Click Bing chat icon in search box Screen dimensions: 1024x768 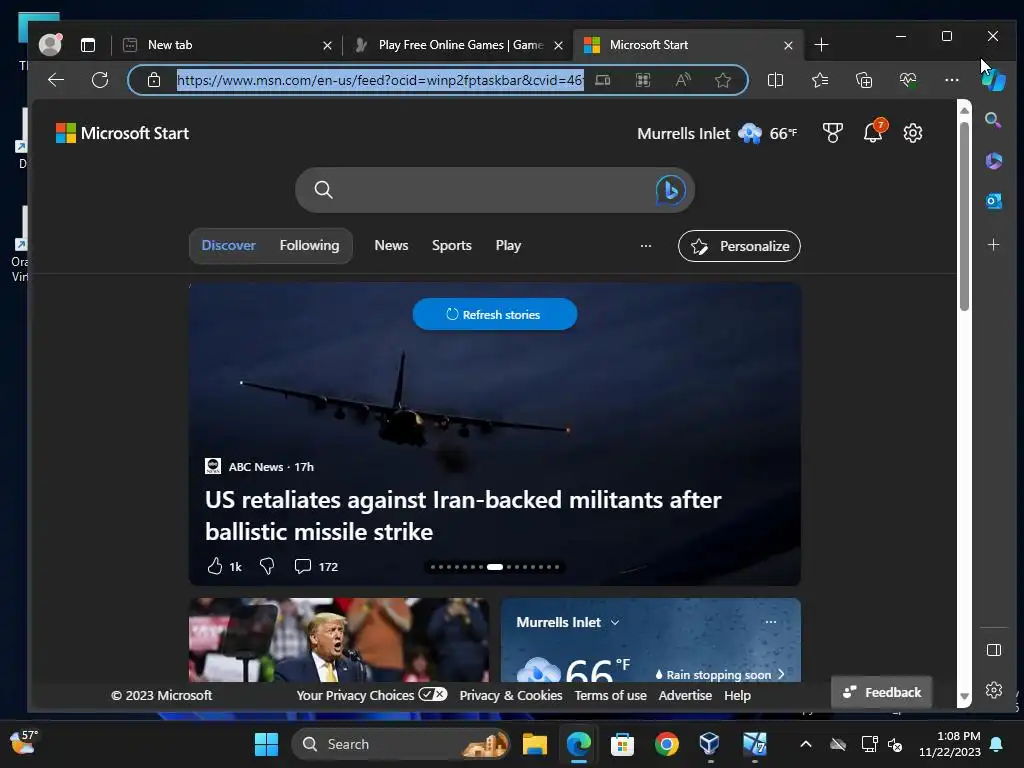coord(670,190)
